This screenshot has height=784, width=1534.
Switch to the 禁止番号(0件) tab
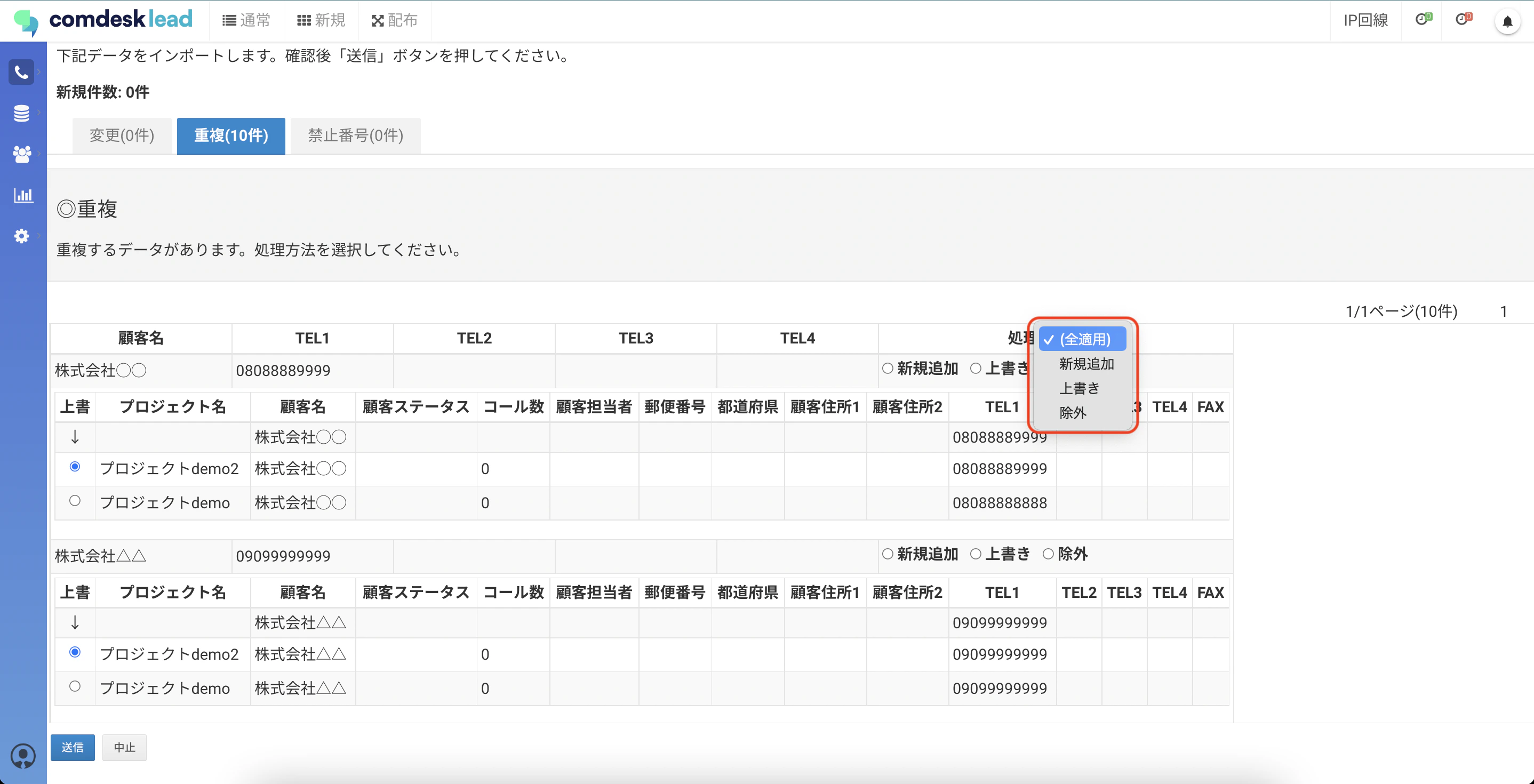pos(356,135)
